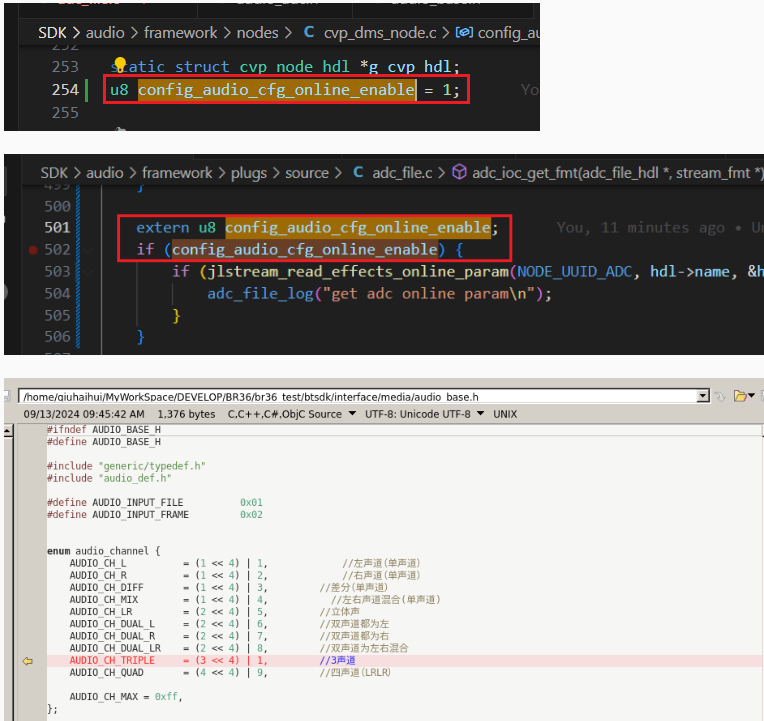Click the highlighted AUDIO_CH_TRIPLE line

coord(404,661)
